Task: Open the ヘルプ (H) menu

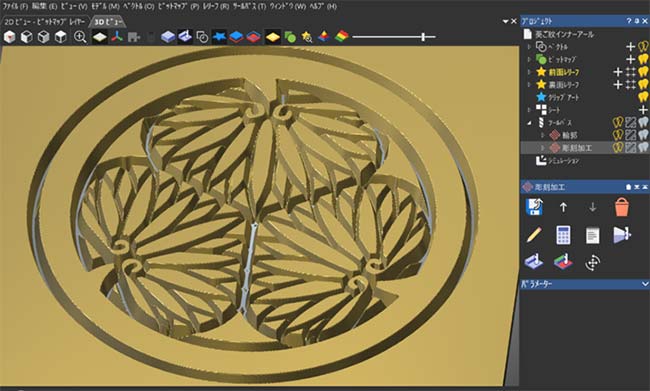Action: [323, 6]
